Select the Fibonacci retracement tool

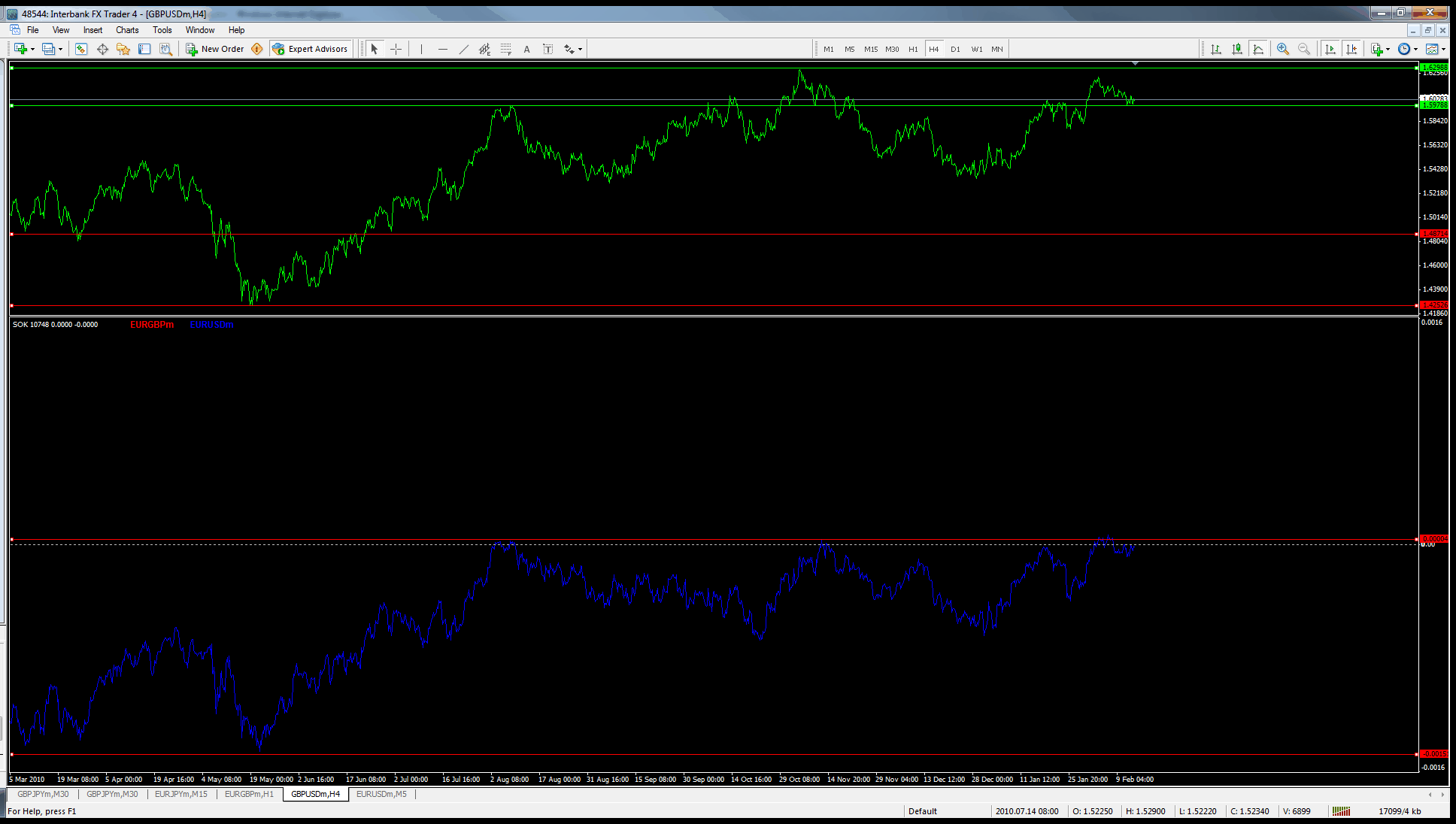505,49
